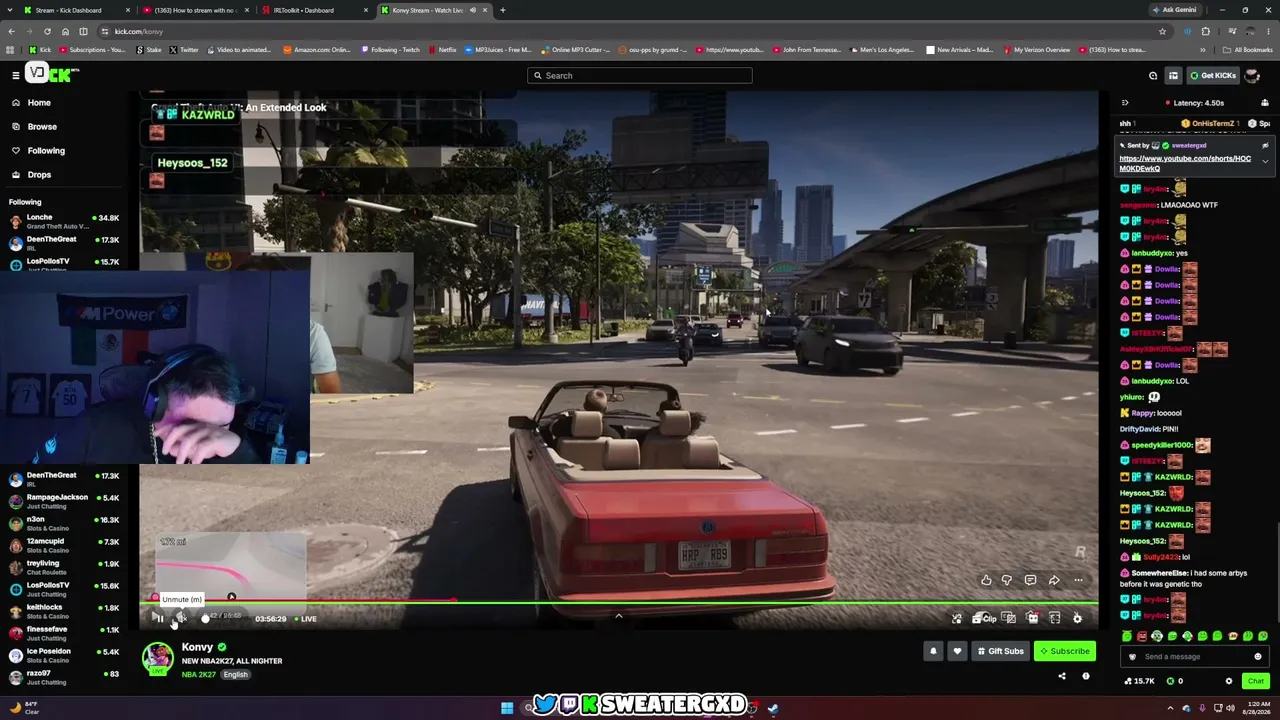Open a new browser tab

pyautogui.click(x=502, y=10)
